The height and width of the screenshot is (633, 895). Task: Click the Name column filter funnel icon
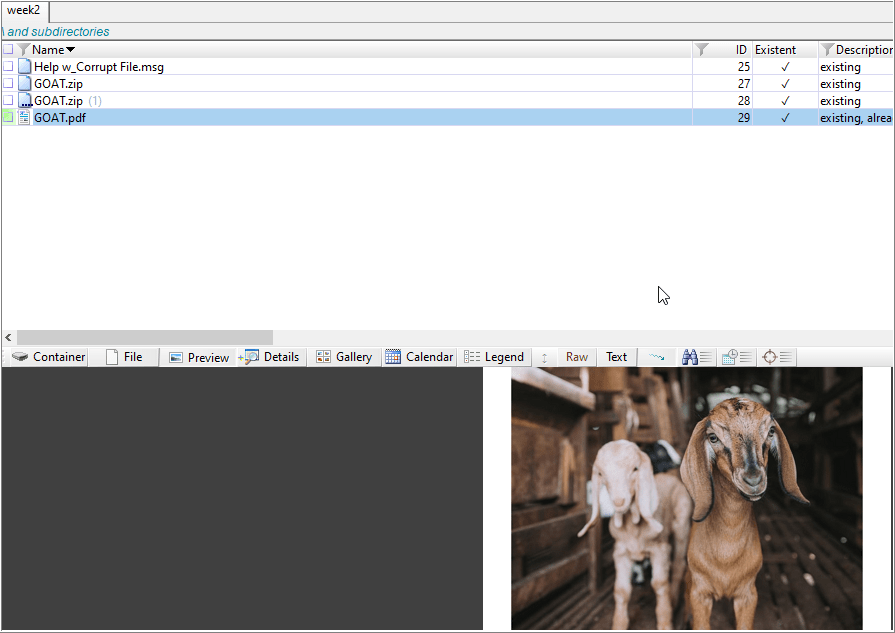click(x=24, y=50)
